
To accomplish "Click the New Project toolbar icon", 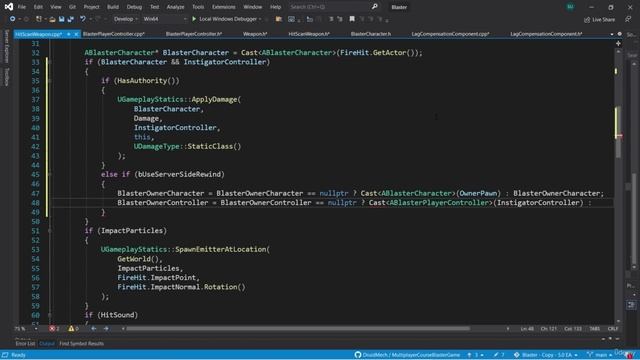I will (x=38, y=19).
